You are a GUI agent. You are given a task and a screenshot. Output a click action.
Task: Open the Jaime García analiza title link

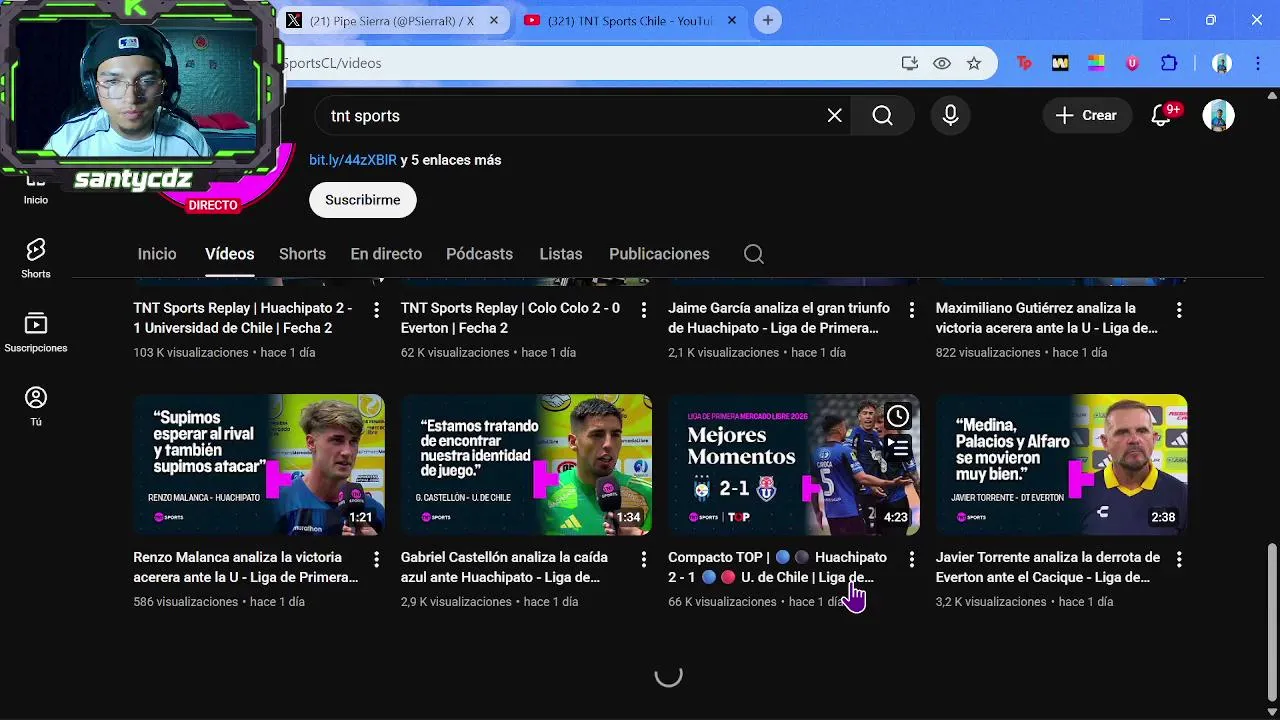click(779, 318)
